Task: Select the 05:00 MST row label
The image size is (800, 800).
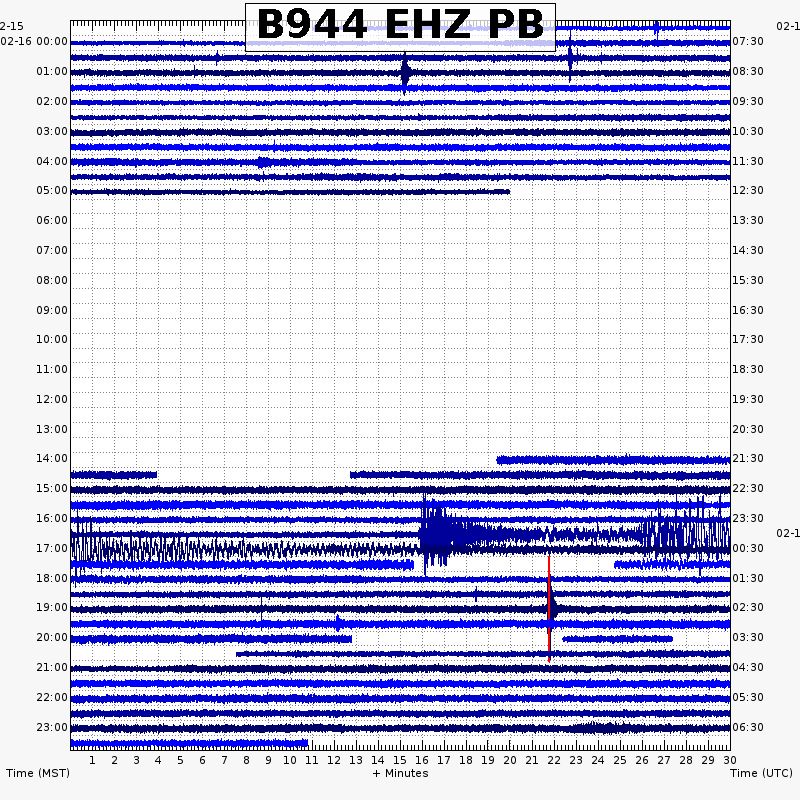Action: coord(52,190)
